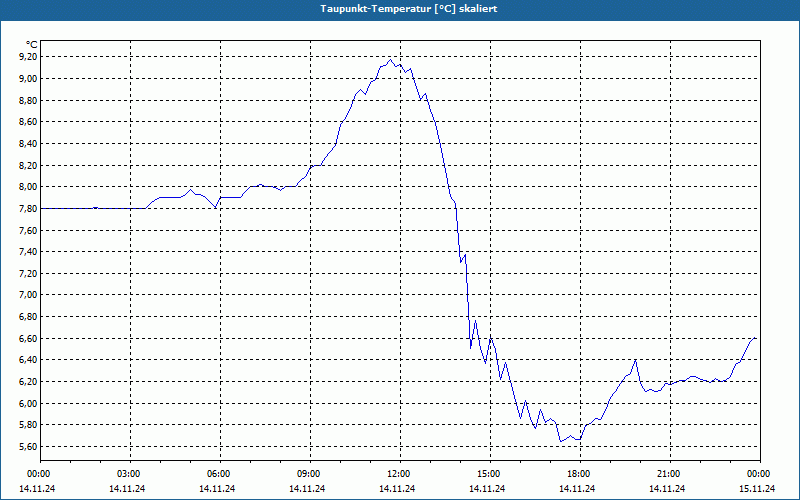Viewport: 800px width, 500px height.
Task: Click the 6,80 y-axis value
Action: 28,317
